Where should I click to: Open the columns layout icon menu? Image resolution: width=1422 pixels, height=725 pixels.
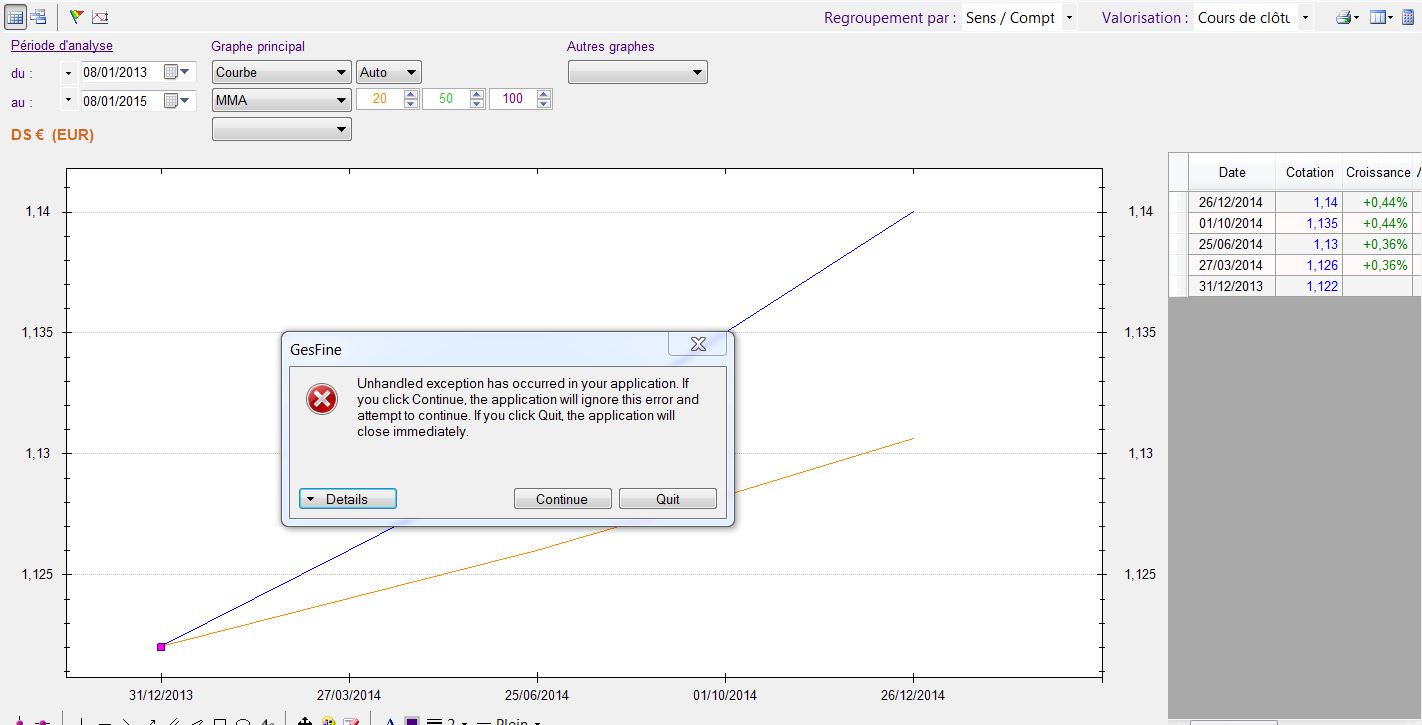(1382, 17)
